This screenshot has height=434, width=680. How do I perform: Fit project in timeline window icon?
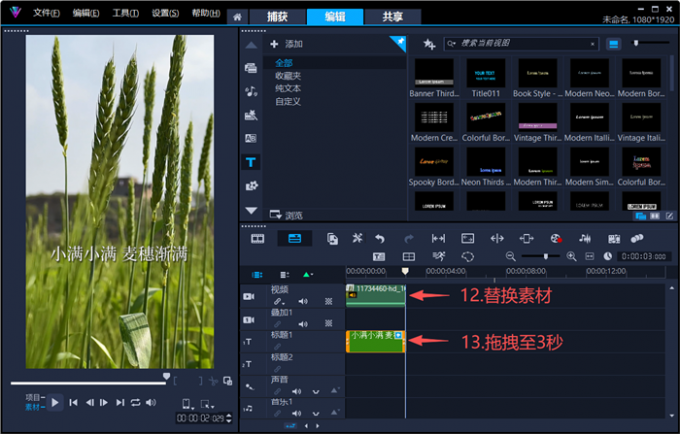tap(590, 257)
